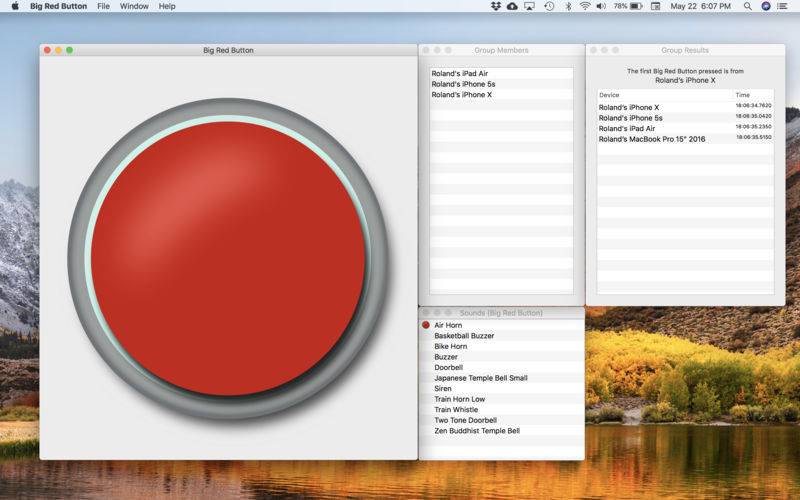Click the battery 78% indicator
This screenshot has height=500, width=800.
tap(628, 6)
